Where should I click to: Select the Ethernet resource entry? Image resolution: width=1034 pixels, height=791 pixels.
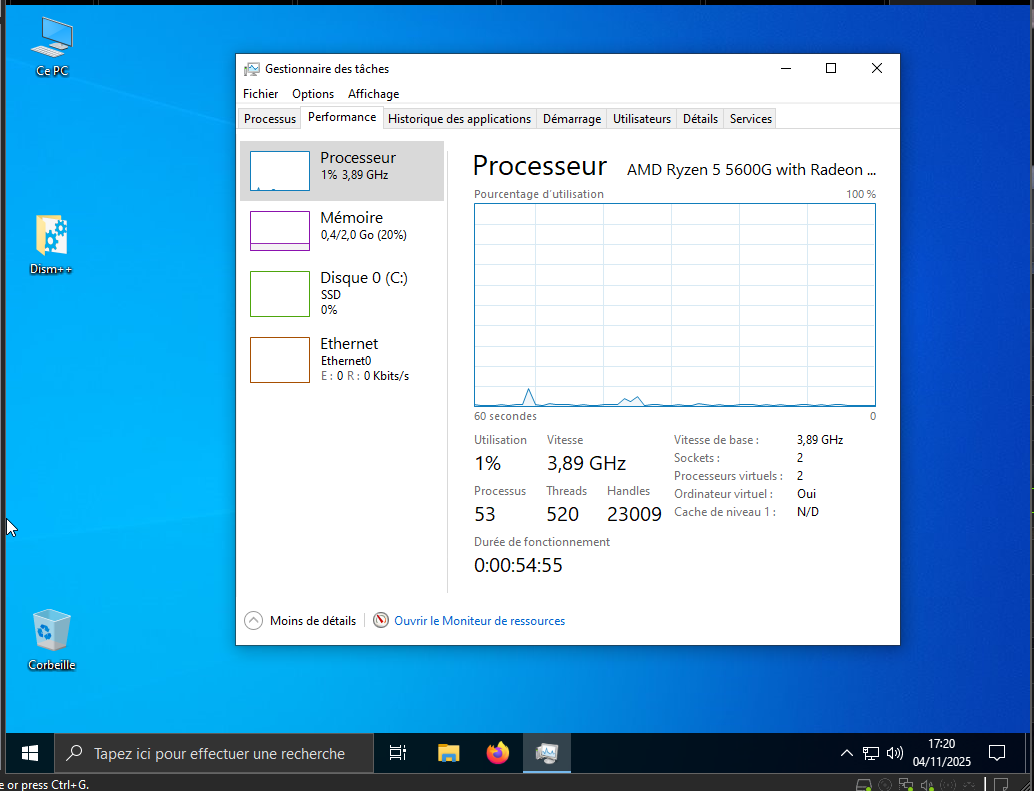342,359
